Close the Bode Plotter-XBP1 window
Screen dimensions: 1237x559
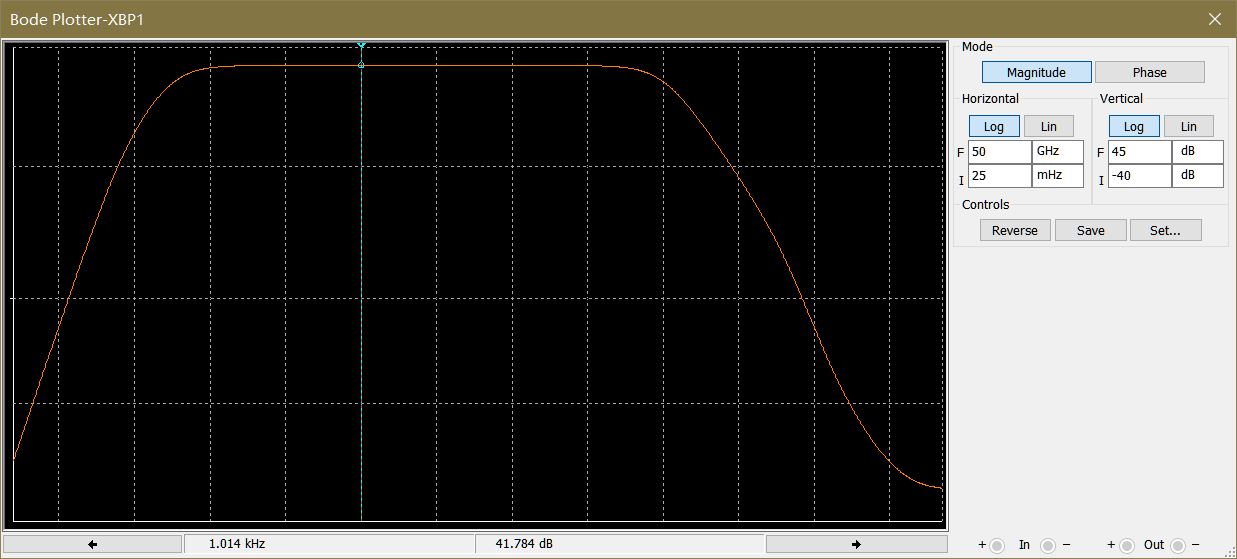pyautogui.click(x=1215, y=19)
